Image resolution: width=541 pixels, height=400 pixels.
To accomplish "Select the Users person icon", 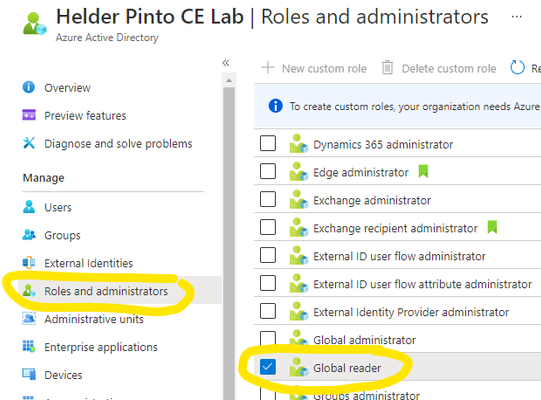I will tap(29, 207).
